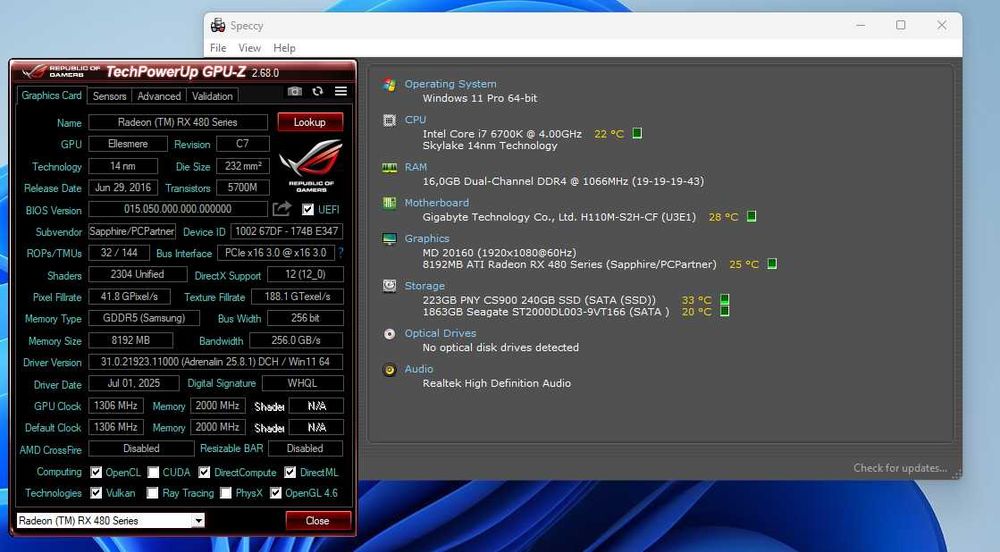1000x552 pixels.
Task: Open the Storage section link
Action: [425, 286]
